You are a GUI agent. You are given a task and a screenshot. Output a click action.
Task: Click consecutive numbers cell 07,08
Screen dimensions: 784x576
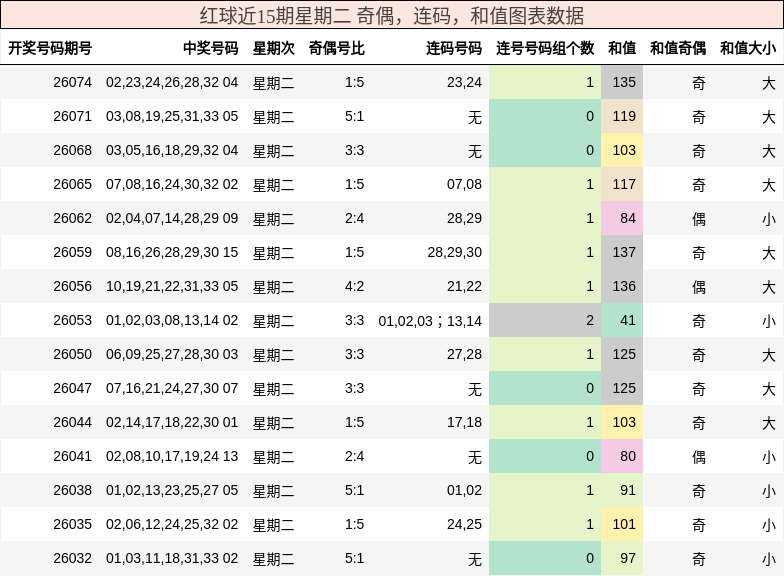pyautogui.click(x=464, y=184)
